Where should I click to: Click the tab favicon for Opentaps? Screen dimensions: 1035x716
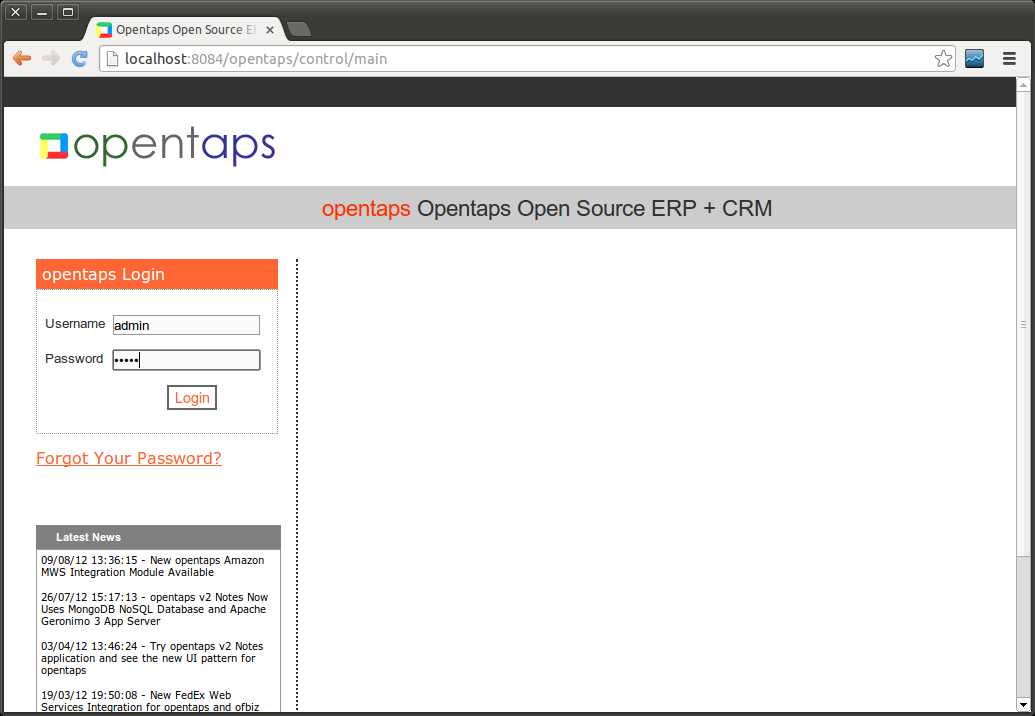(x=104, y=30)
